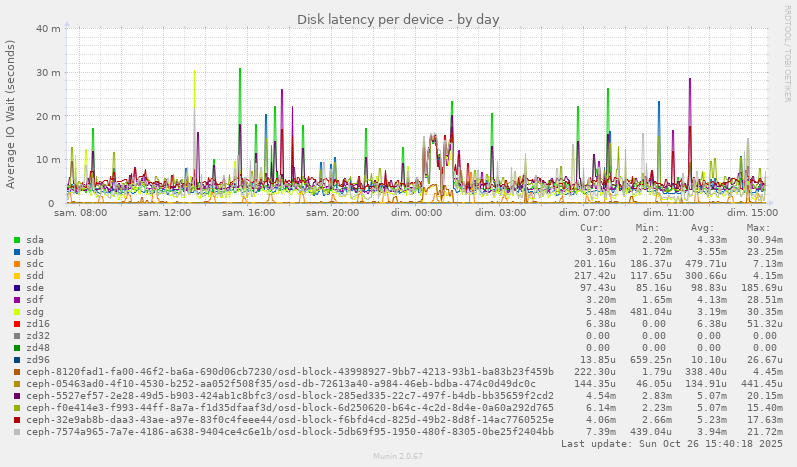The width and height of the screenshot is (797, 467).
Task: Click the purple sdf legend color square
Action: tap(17, 300)
